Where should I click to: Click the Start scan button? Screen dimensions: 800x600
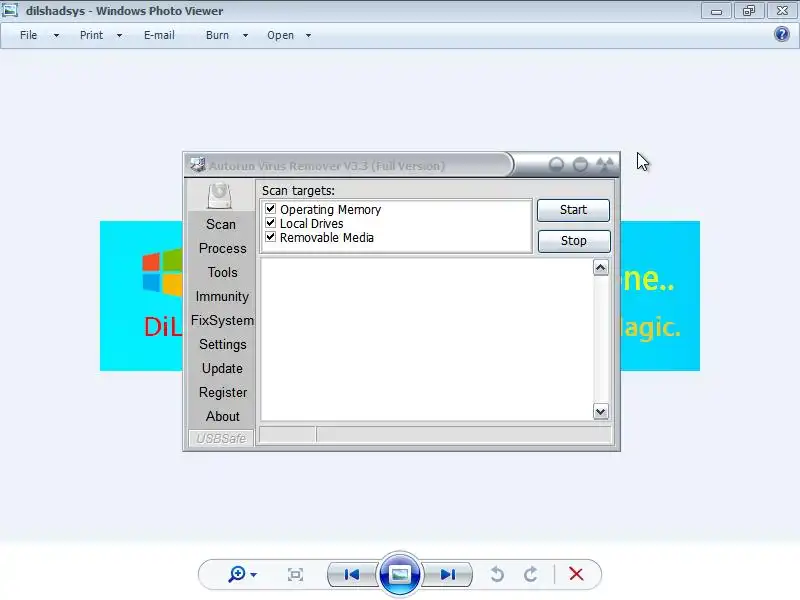tap(573, 210)
